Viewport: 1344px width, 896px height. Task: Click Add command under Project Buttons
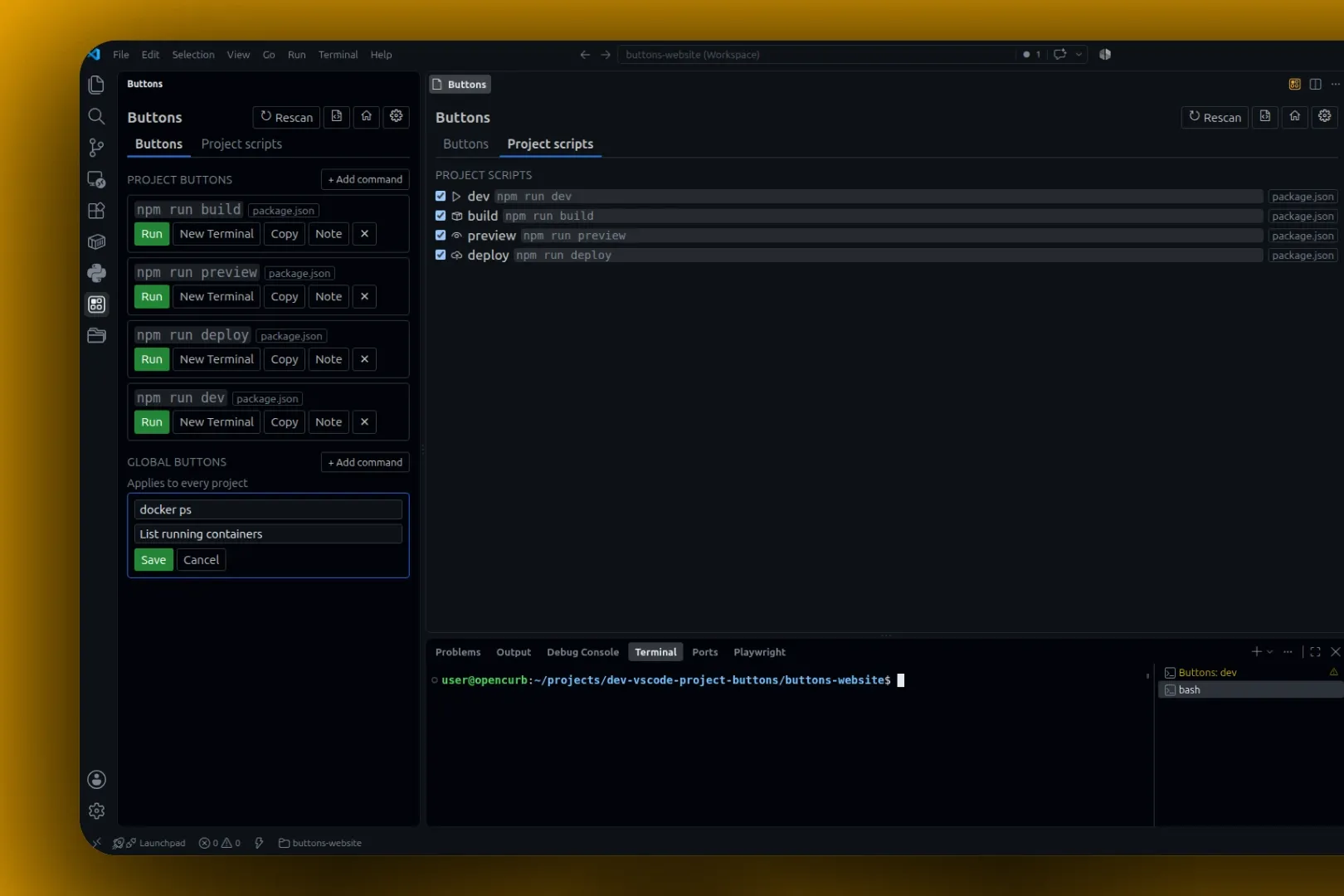pyautogui.click(x=365, y=179)
